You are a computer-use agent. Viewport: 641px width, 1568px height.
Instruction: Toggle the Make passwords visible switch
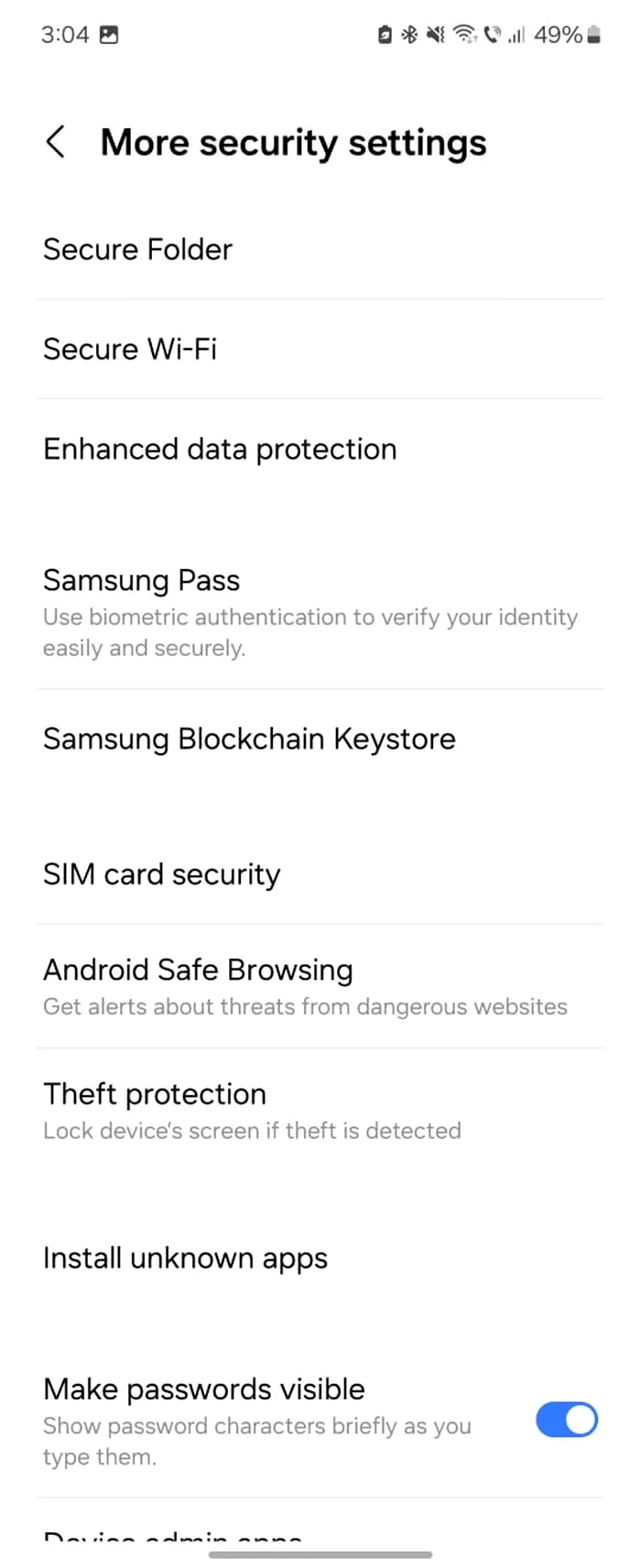coord(566,1420)
